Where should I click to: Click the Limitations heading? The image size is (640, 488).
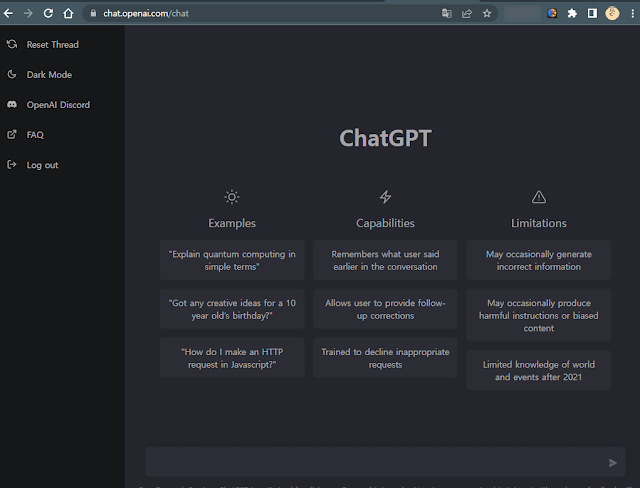coord(539,223)
